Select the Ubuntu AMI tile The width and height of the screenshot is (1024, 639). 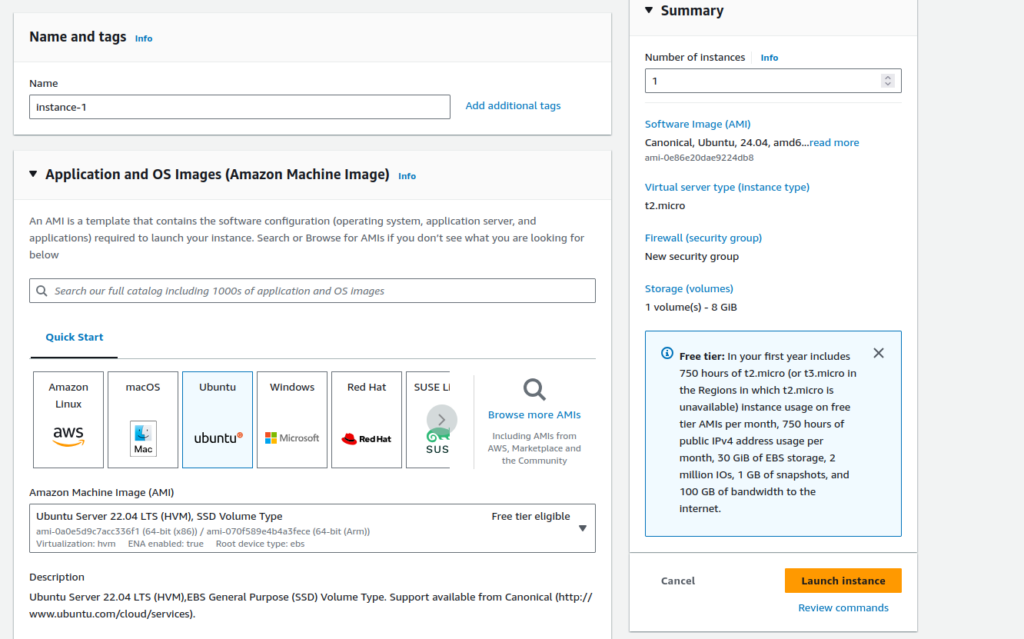point(217,419)
